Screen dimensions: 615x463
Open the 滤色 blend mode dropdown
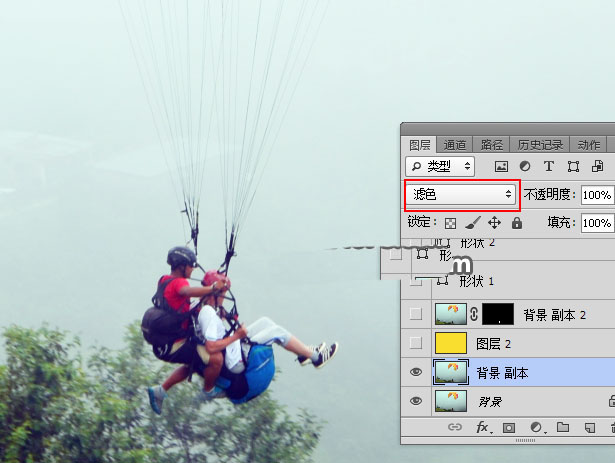(461, 194)
